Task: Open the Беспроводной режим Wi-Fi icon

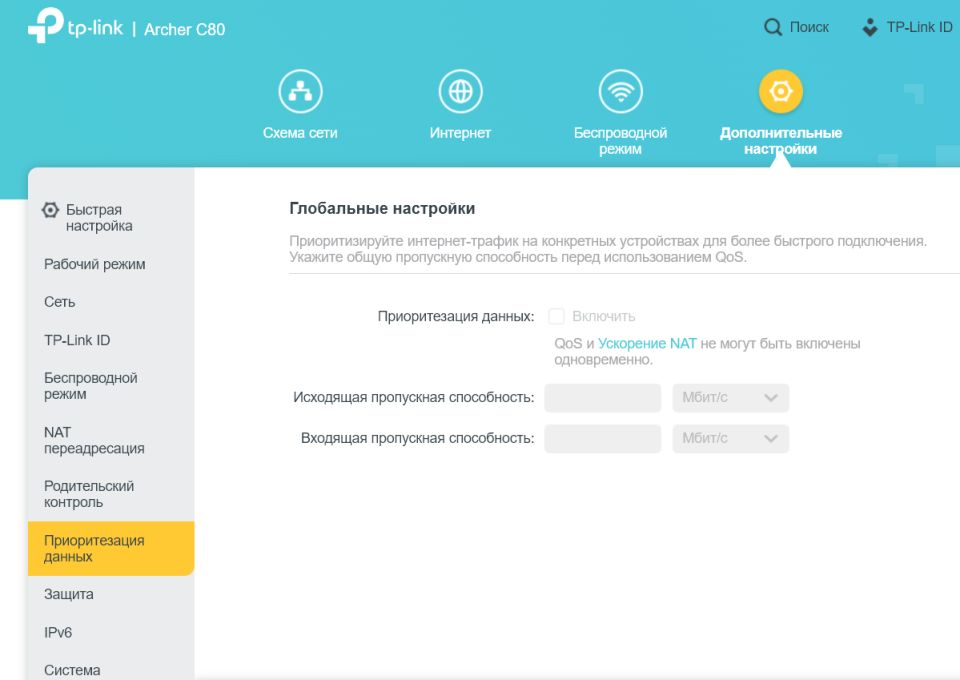Action: (620, 92)
